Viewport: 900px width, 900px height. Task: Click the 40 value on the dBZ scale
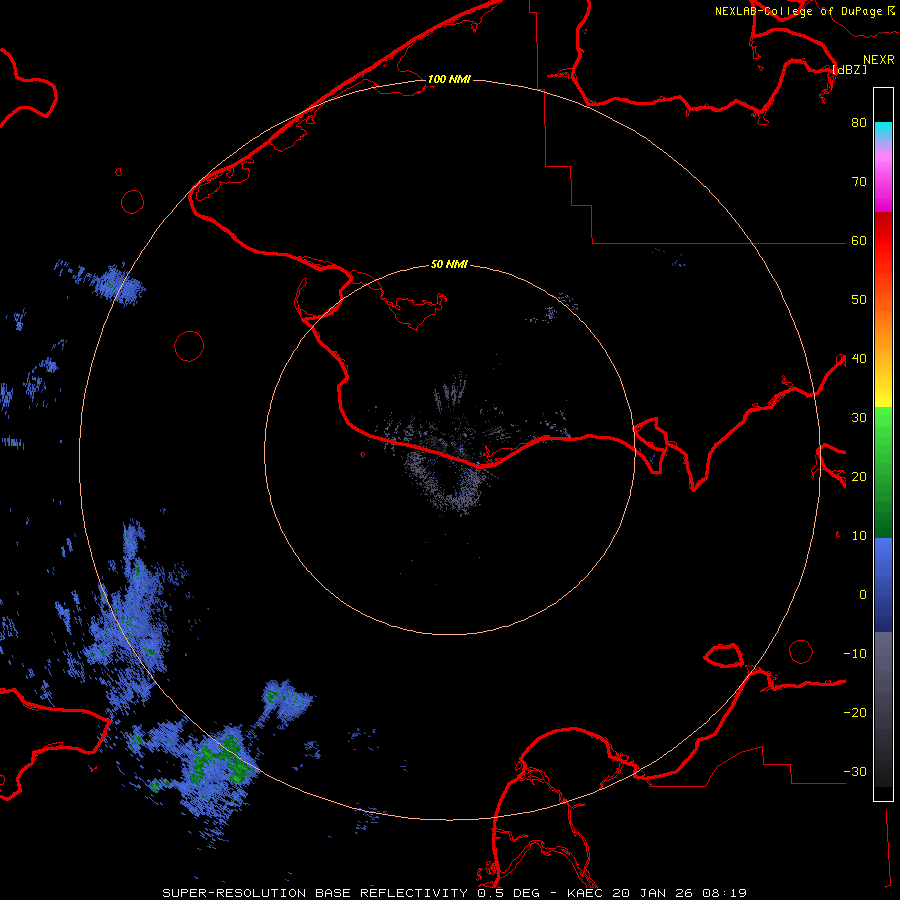pyautogui.click(x=859, y=359)
